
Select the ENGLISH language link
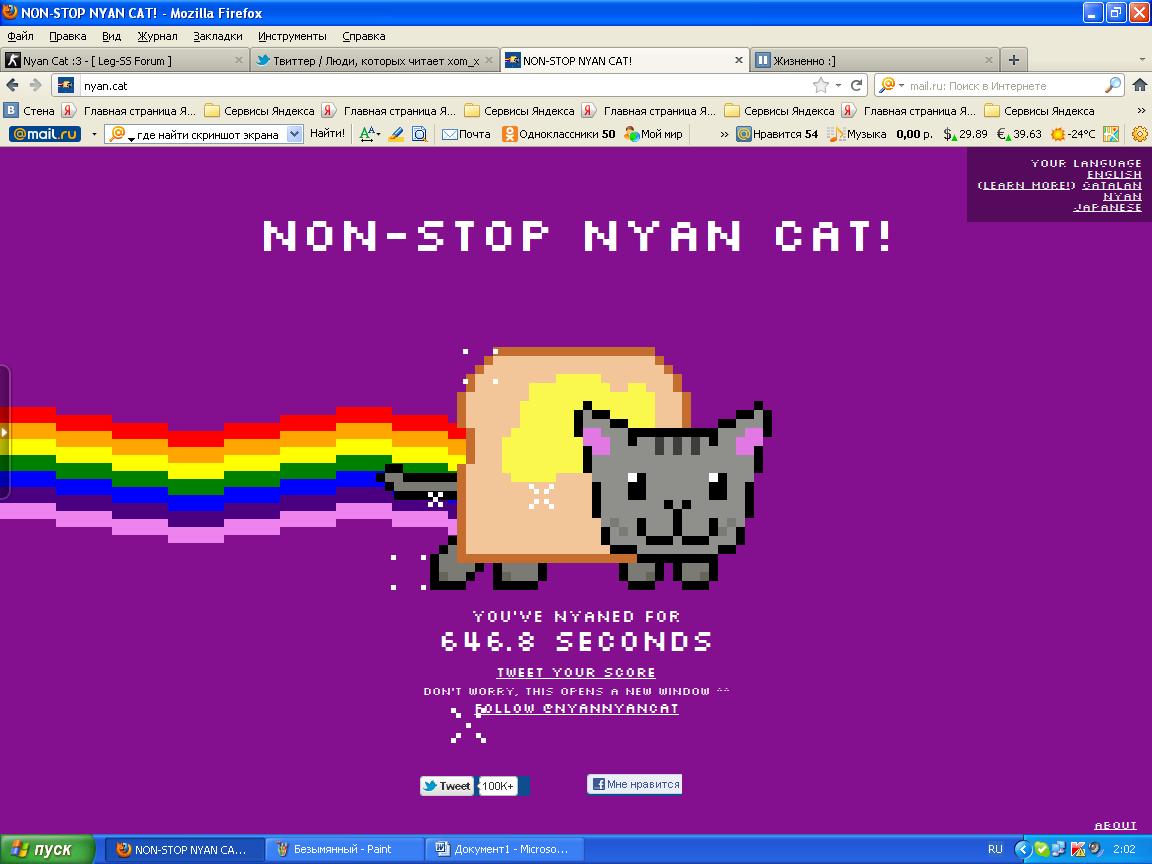point(1114,174)
